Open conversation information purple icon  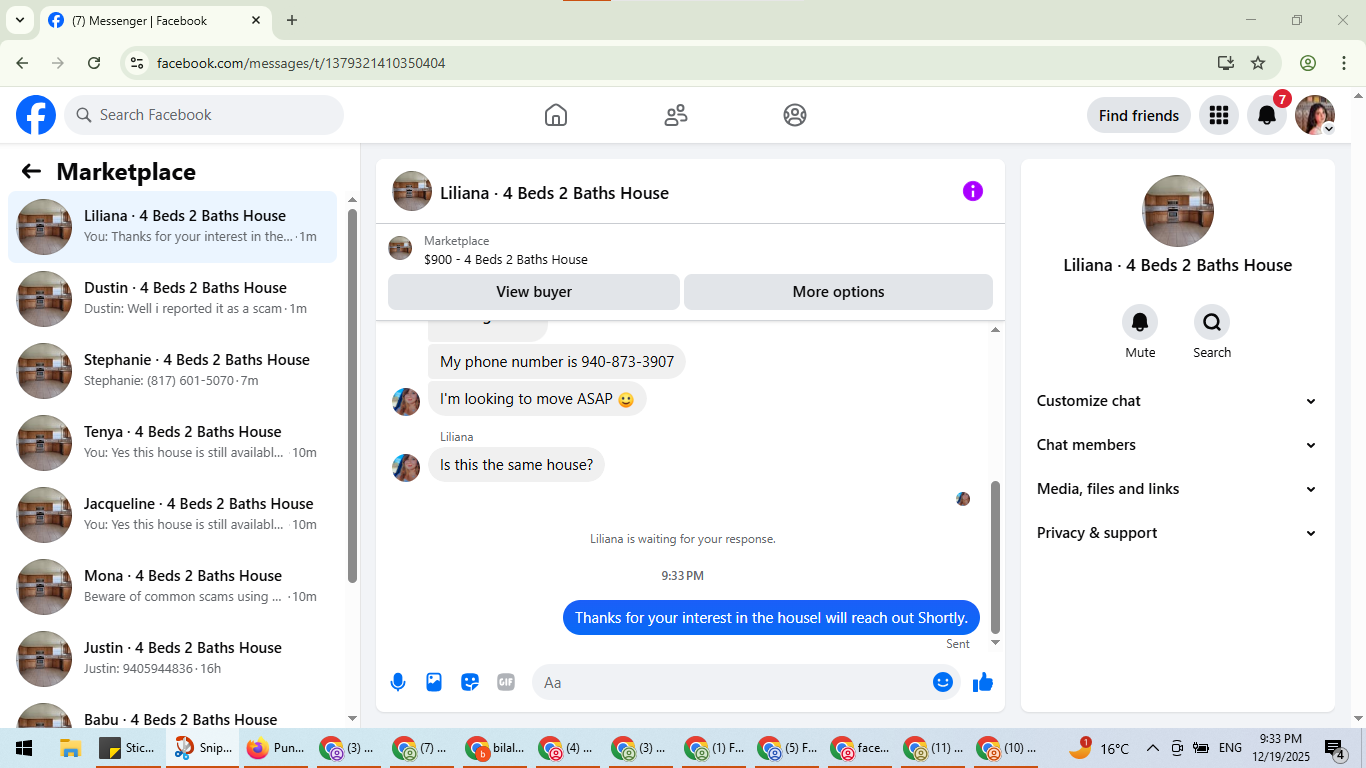(x=973, y=191)
